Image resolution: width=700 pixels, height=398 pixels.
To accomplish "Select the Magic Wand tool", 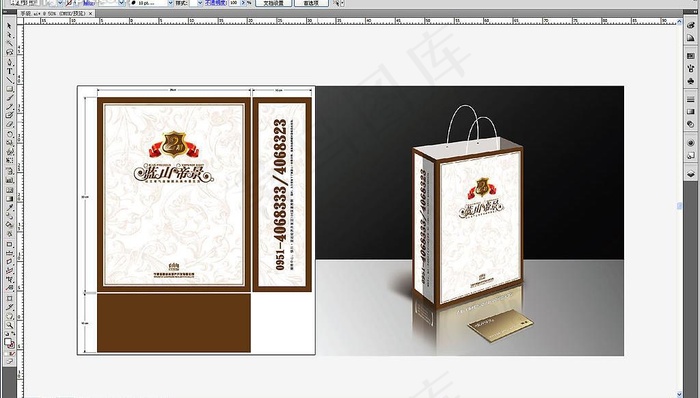I will [9, 43].
